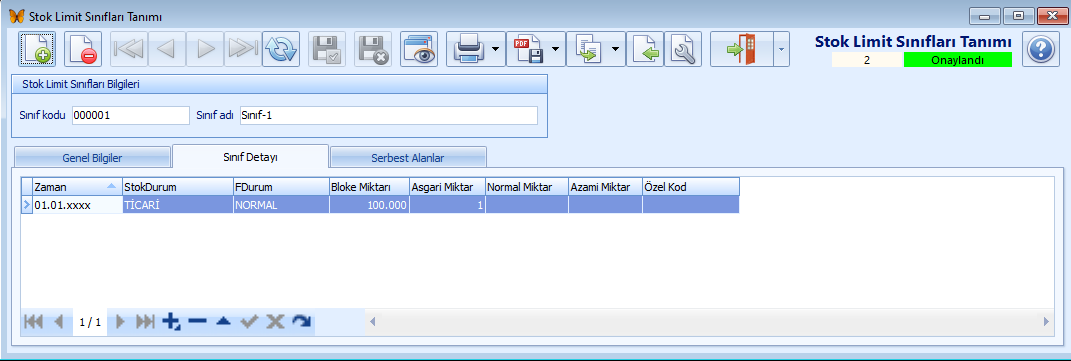
Task: Click the copy documents transfer icon
Action: click(x=587, y=49)
